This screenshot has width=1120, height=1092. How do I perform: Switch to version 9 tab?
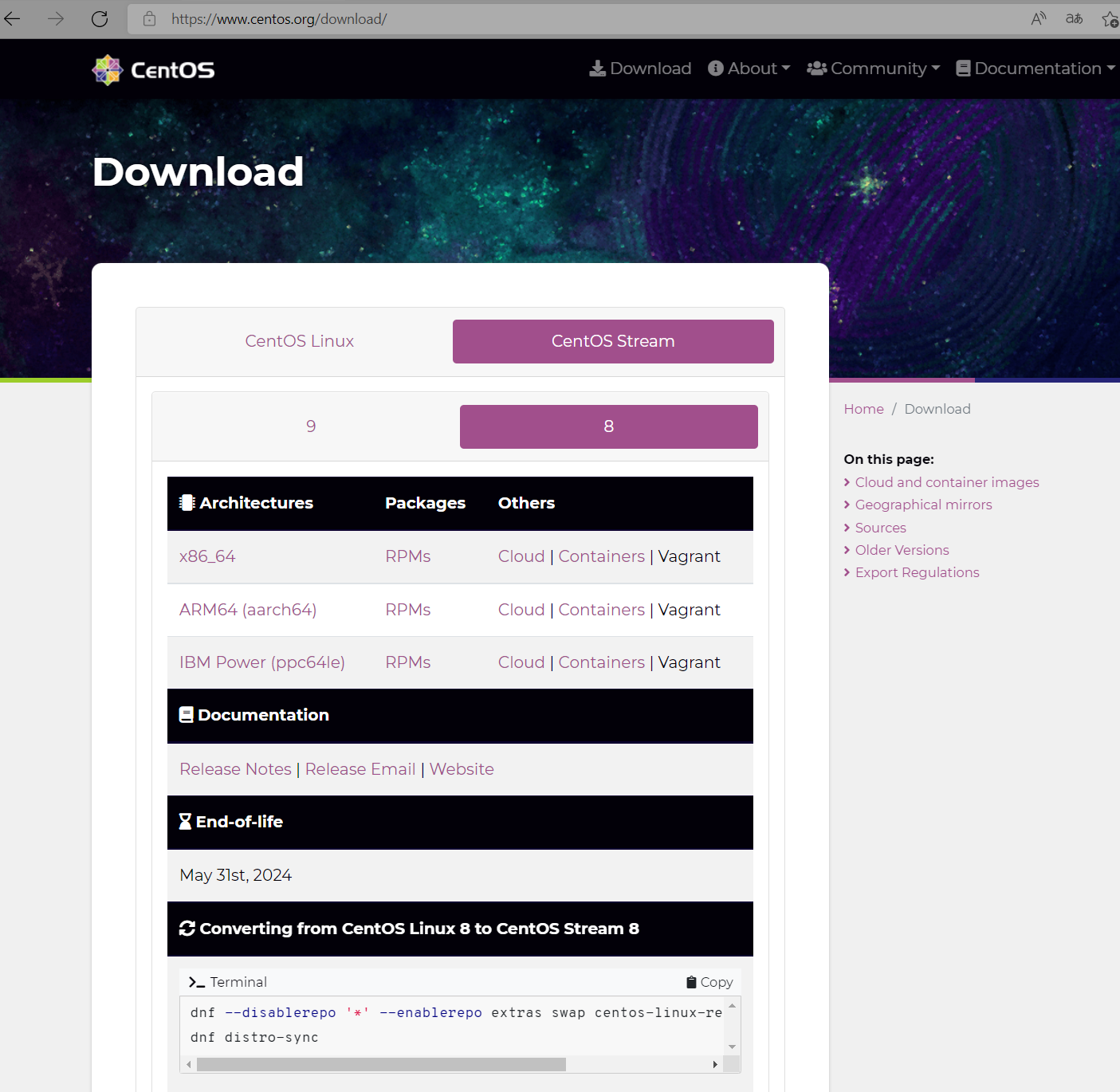click(311, 426)
